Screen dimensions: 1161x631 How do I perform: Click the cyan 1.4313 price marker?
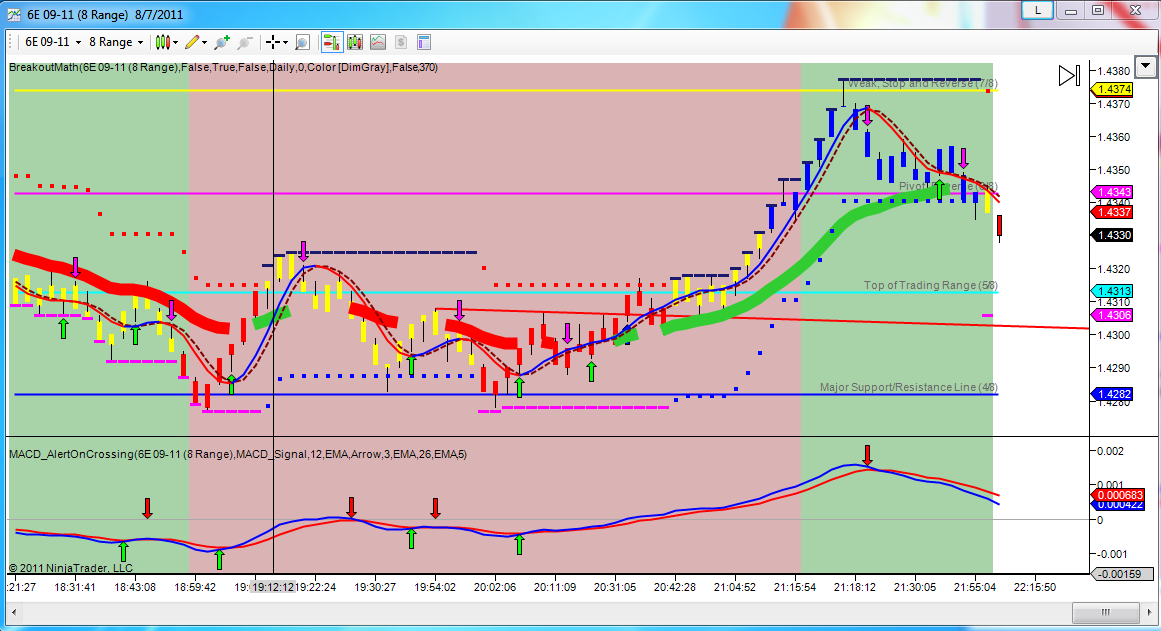click(1112, 291)
